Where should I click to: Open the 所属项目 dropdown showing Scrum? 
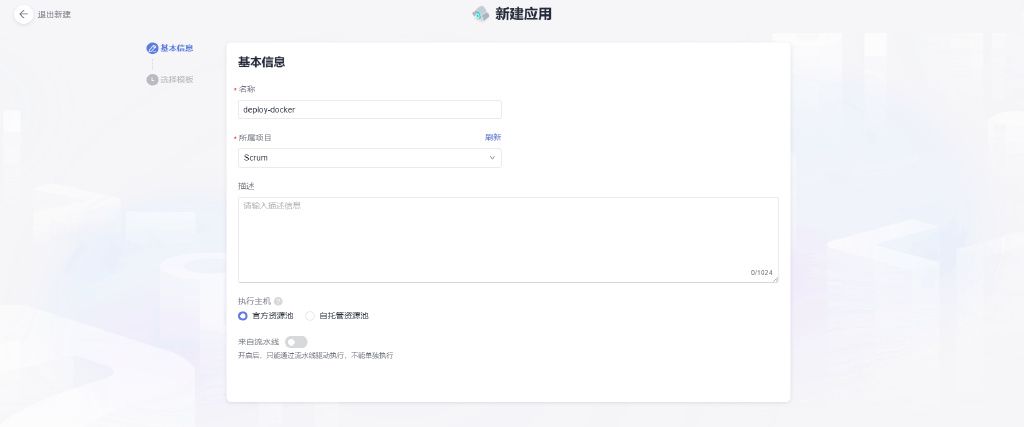(x=370, y=158)
